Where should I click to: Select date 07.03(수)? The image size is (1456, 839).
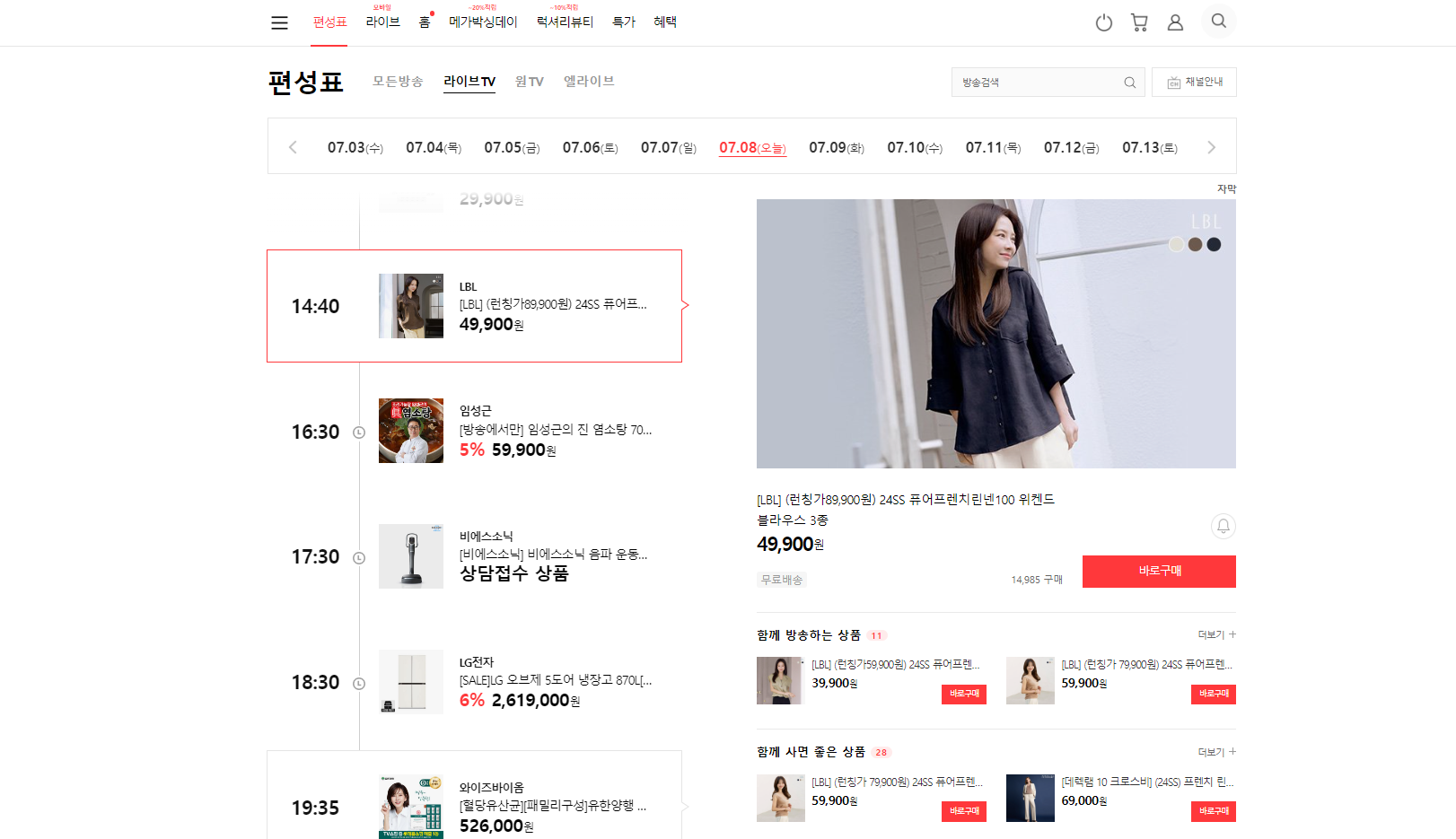[x=355, y=147]
